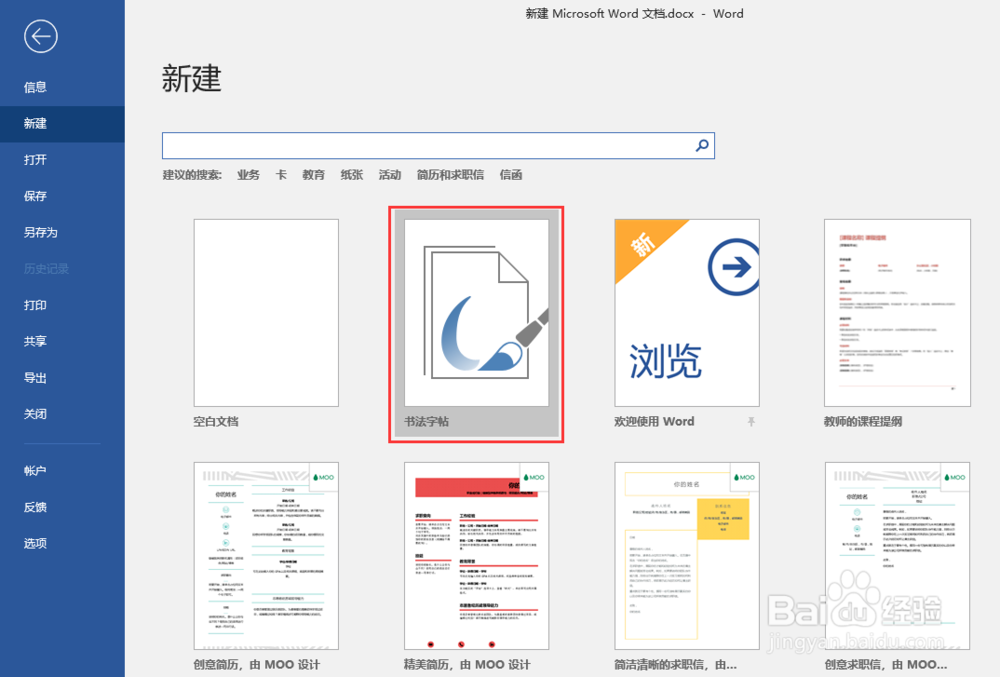The image size is (1000, 677).
Task: Click the 教师的课程提纲 caption text
Action: coord(863,421)
